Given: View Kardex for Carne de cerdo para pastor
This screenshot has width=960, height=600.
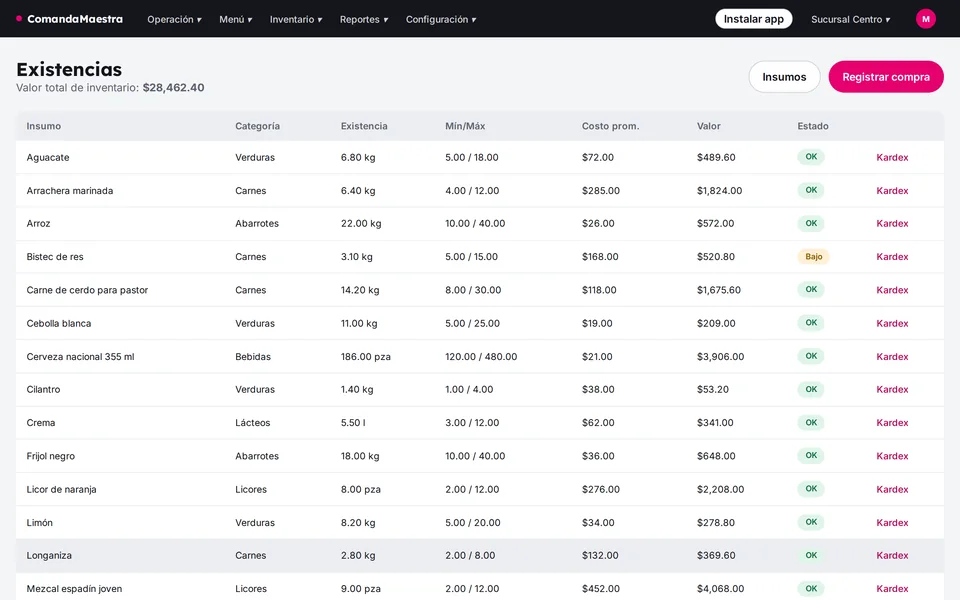Looking at the screenshot, I should [892, 290].
